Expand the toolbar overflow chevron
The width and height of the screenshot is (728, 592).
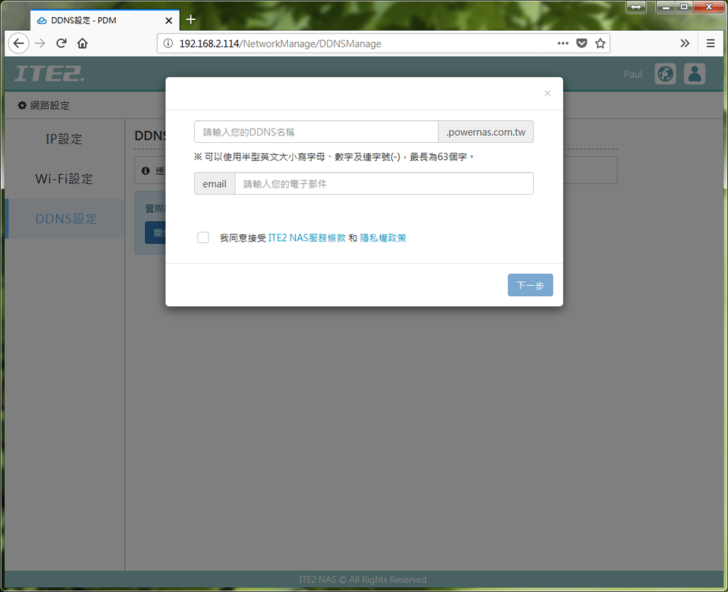click(685, 43)
